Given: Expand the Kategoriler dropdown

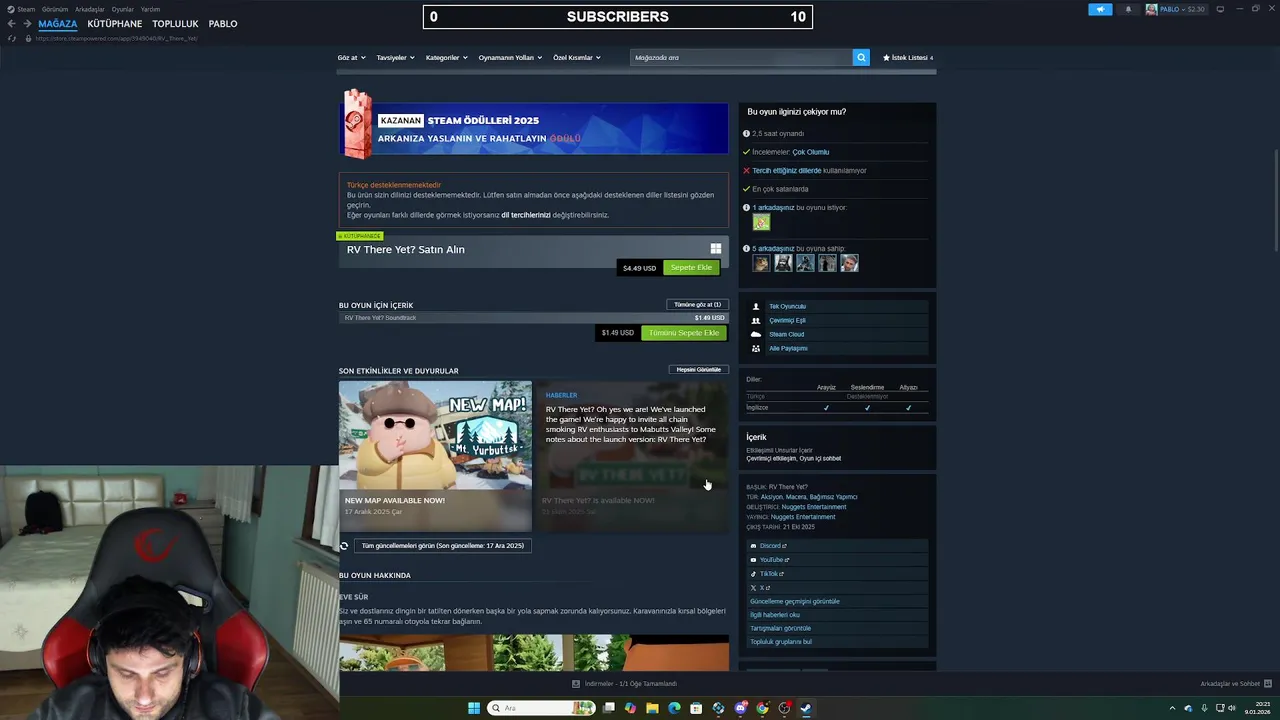Looking at the screenshot, I should (x=446, y=58).
